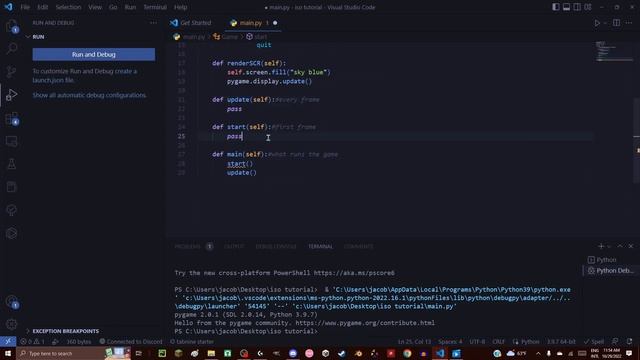
Task: Select the Python terminal entry
Action: pos(606,260)
